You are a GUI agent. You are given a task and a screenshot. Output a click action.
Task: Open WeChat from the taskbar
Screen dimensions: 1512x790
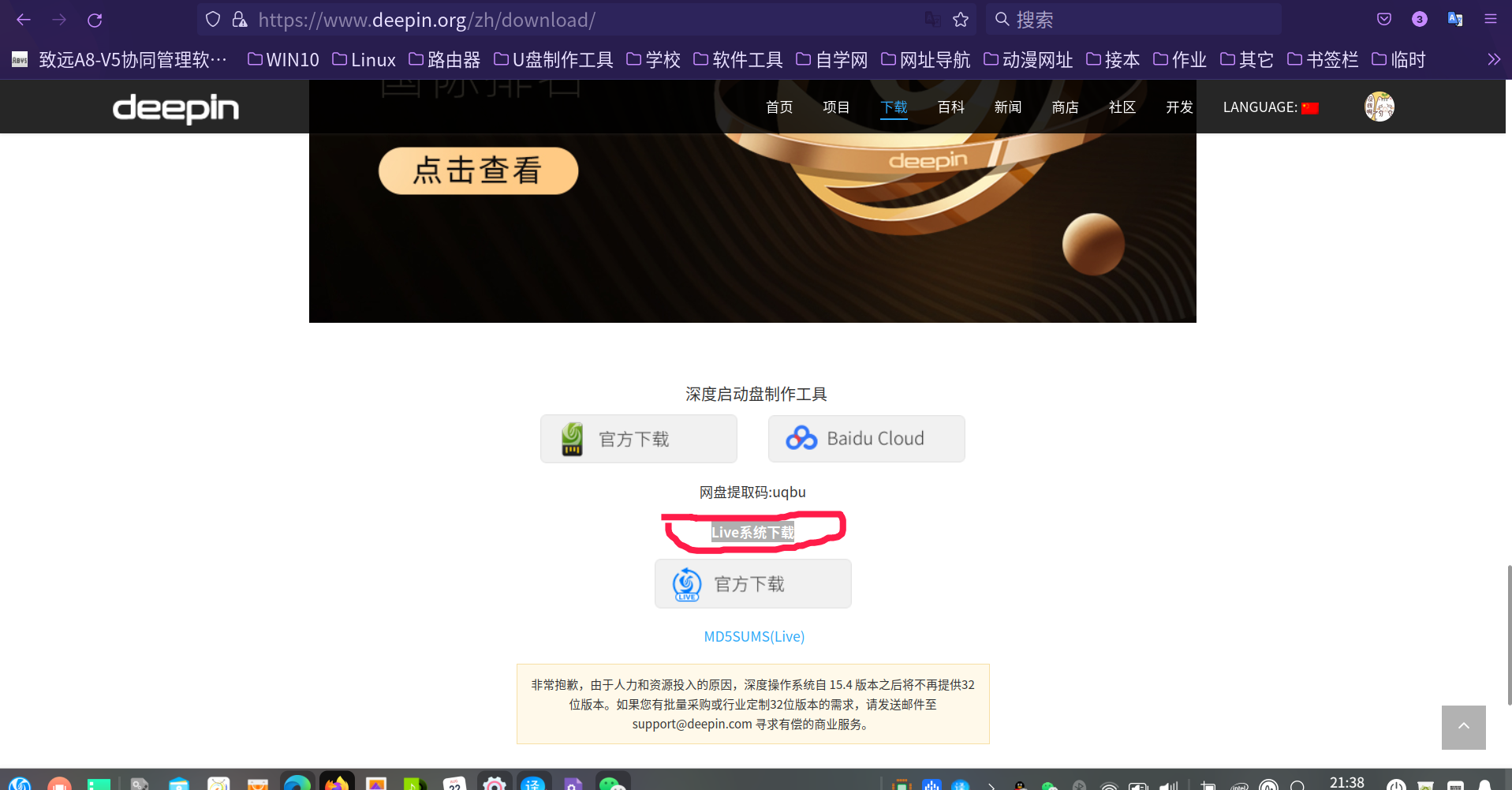pyautogui.click(x=614, y=783)
